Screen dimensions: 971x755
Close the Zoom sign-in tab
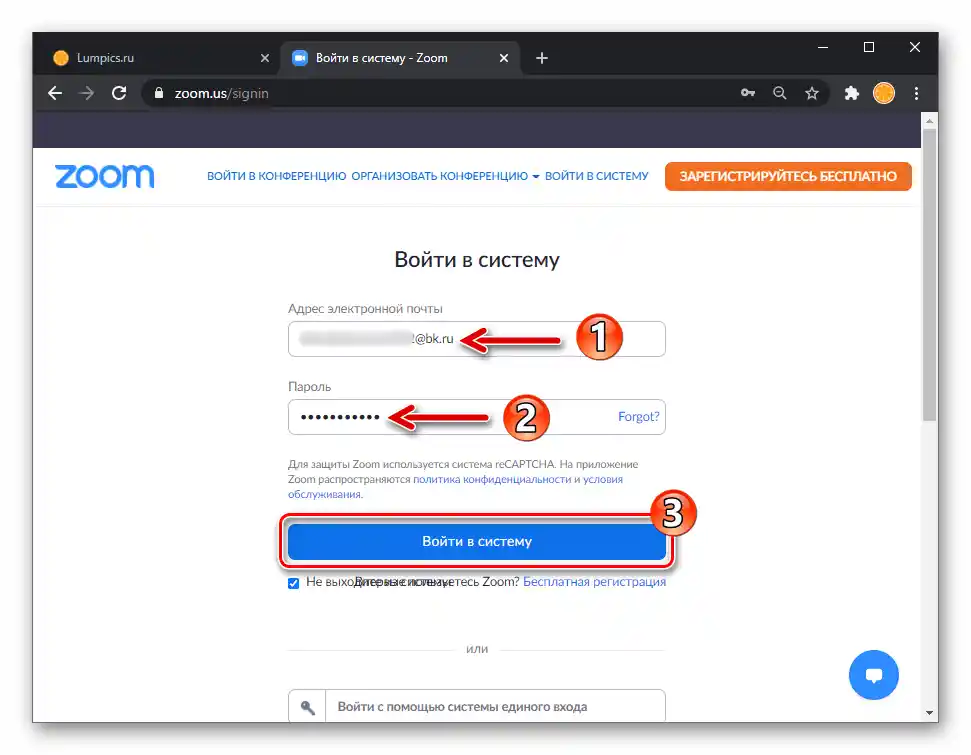coord(504,58)
